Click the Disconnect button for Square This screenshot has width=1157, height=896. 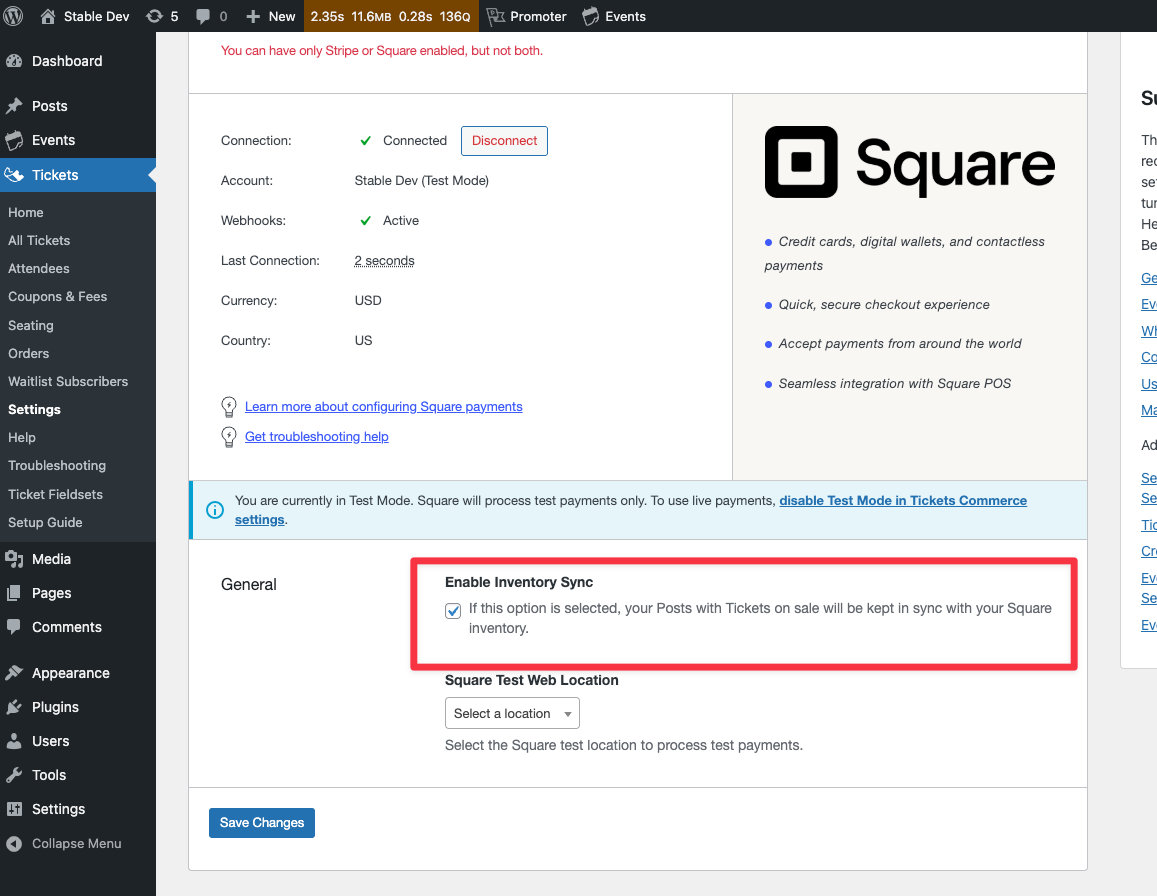[504, 140]
